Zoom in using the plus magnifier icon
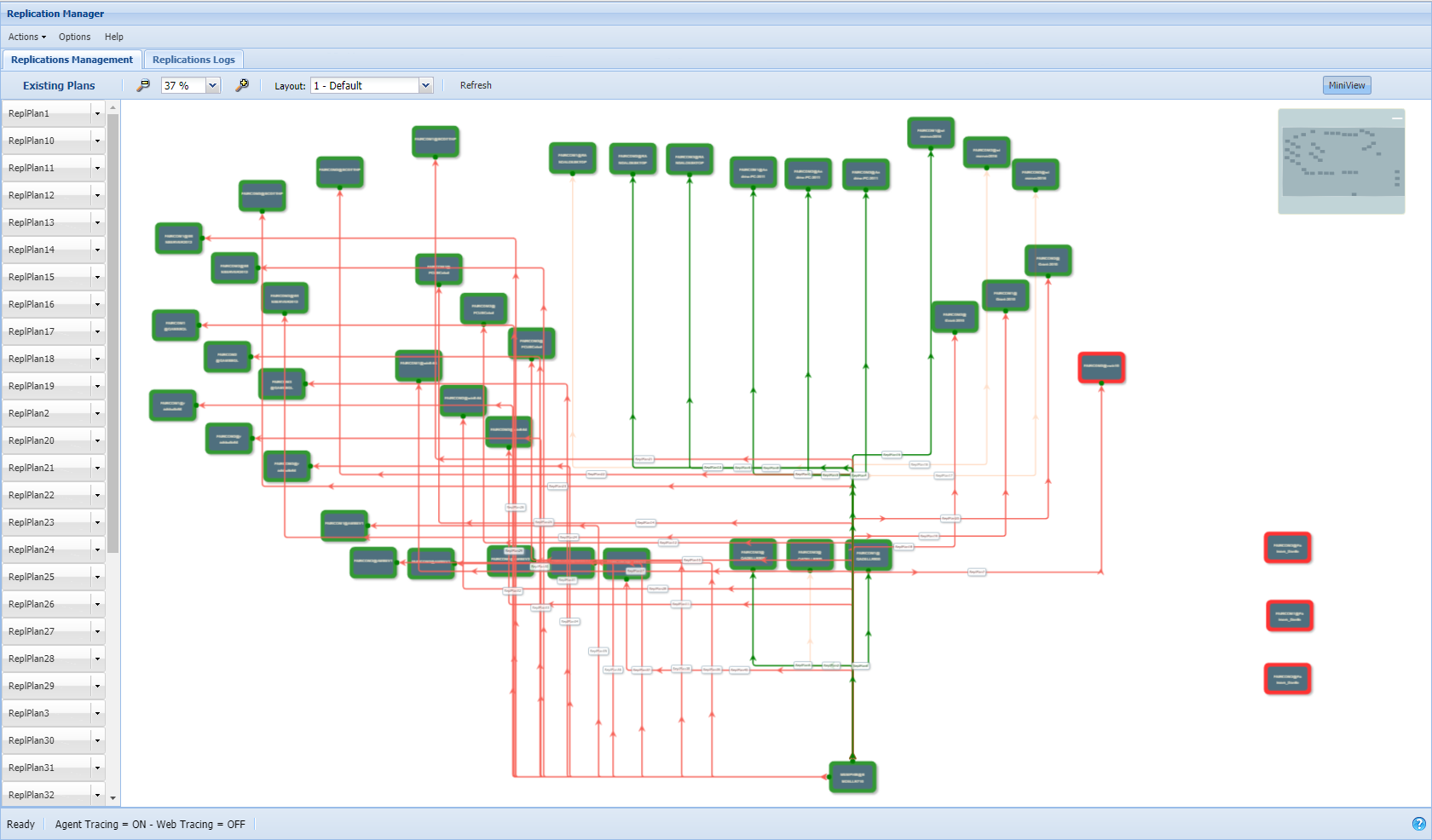 (x=242, y=85)
